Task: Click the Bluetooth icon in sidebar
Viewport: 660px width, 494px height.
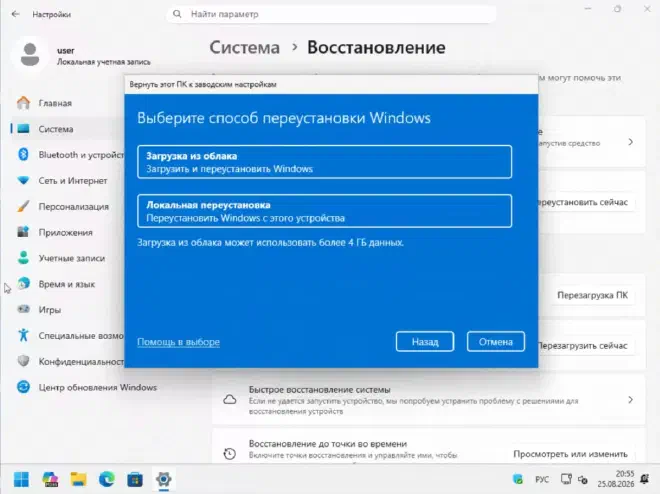Action: [x=24, y=154]
